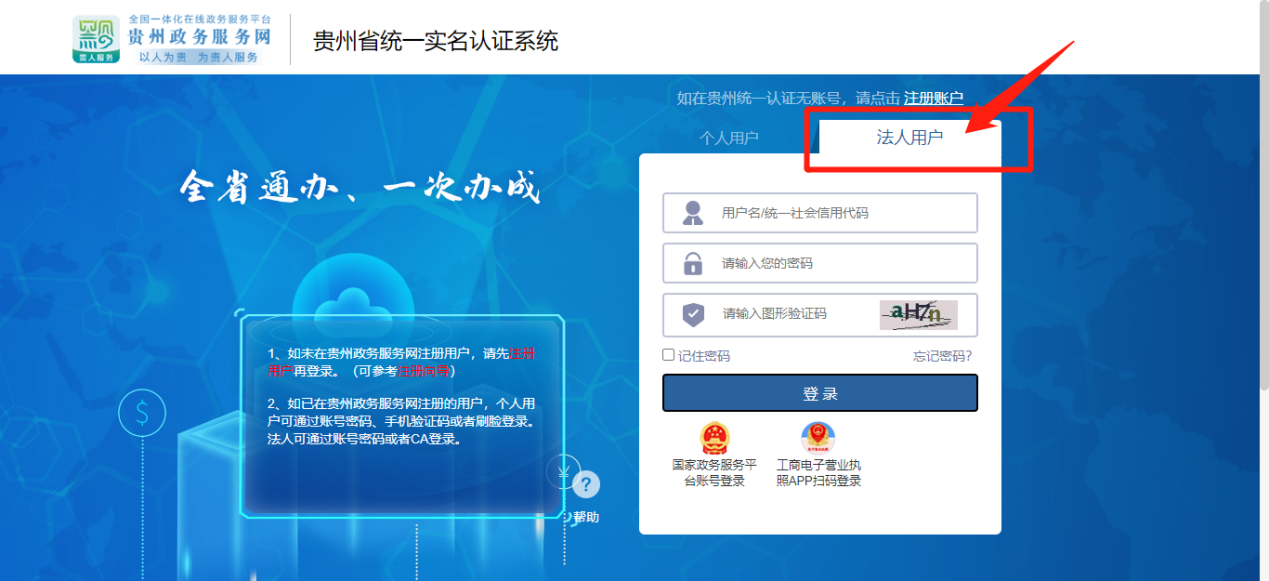Open the 注册账户 link at top
This screenshot has width=1269, height=581.
pyautogui.click(x=933, y=98)
